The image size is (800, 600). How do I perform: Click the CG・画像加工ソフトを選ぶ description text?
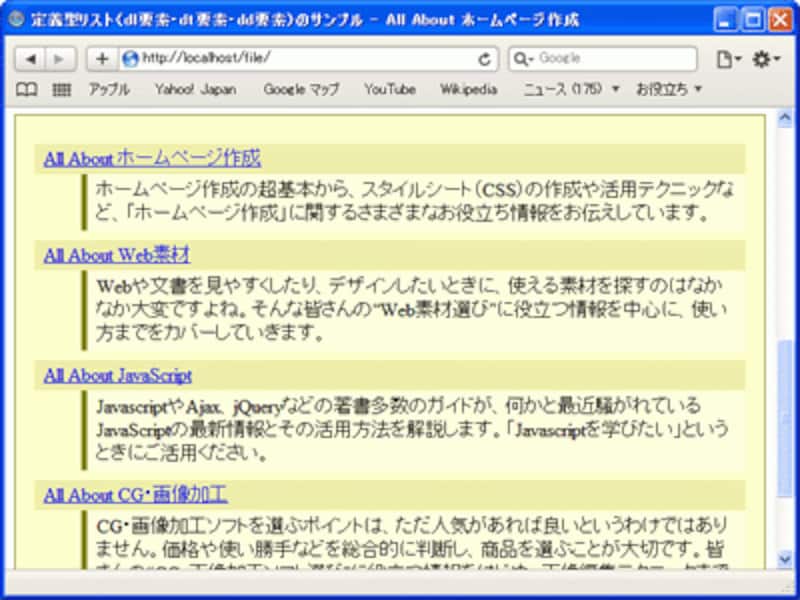pyautogui.click(x=411, y=545)
